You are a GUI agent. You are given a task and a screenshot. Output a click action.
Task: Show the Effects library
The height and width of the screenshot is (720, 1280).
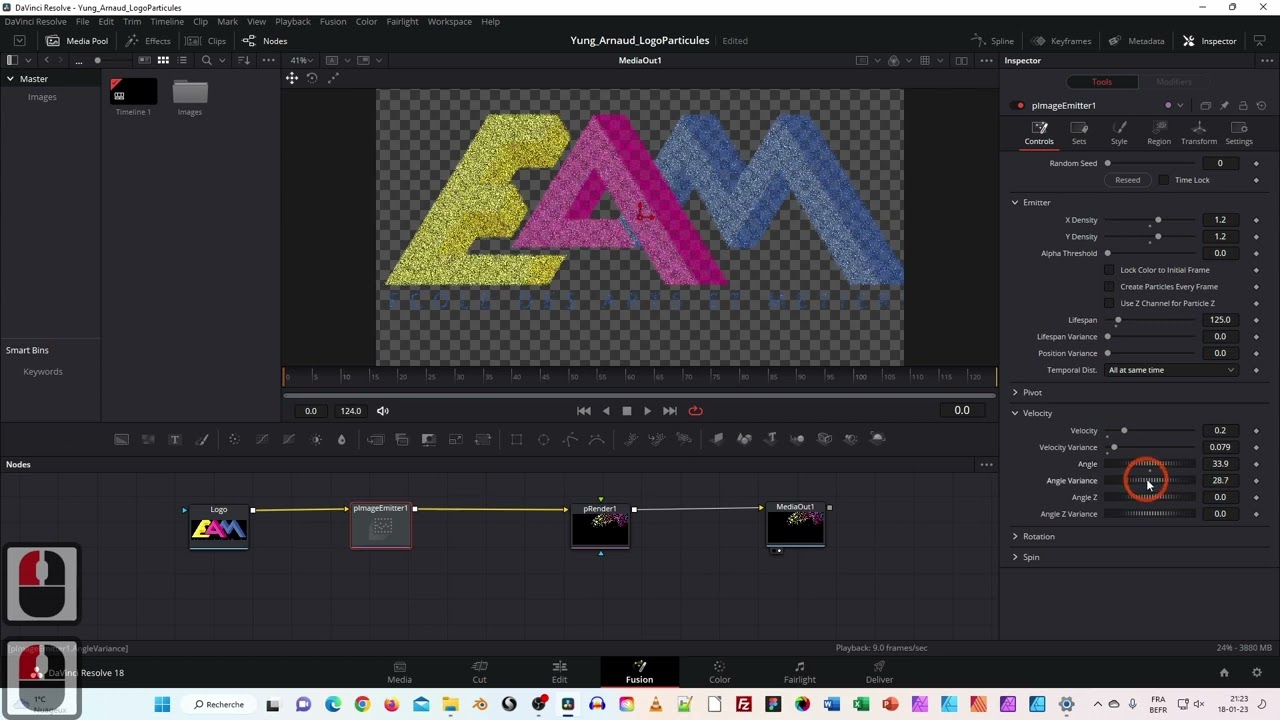[x=148, y=41]
